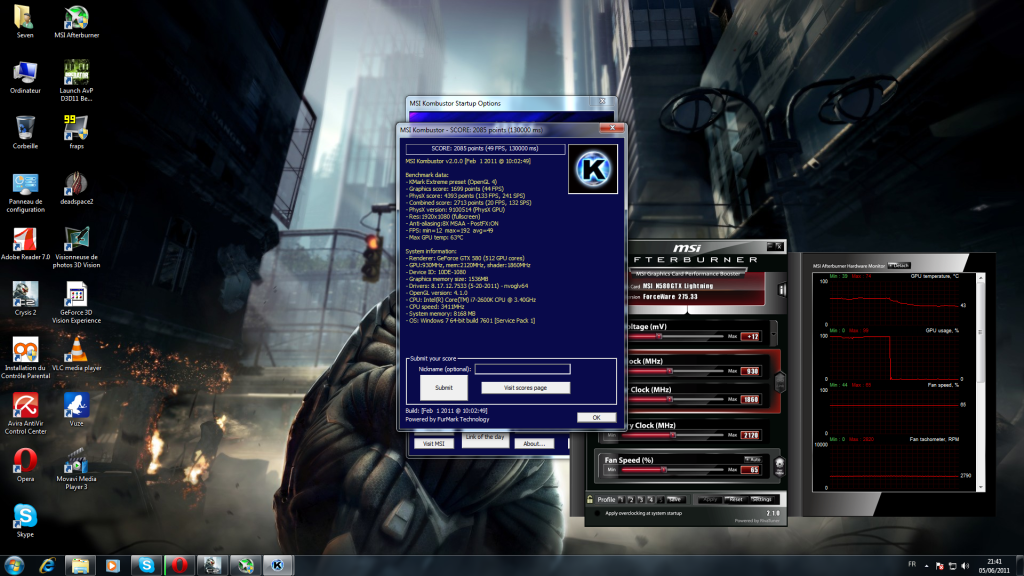Click the Core Voltage value box showing +12
This screenshot has width=1024, height=576.
point(750,336)
